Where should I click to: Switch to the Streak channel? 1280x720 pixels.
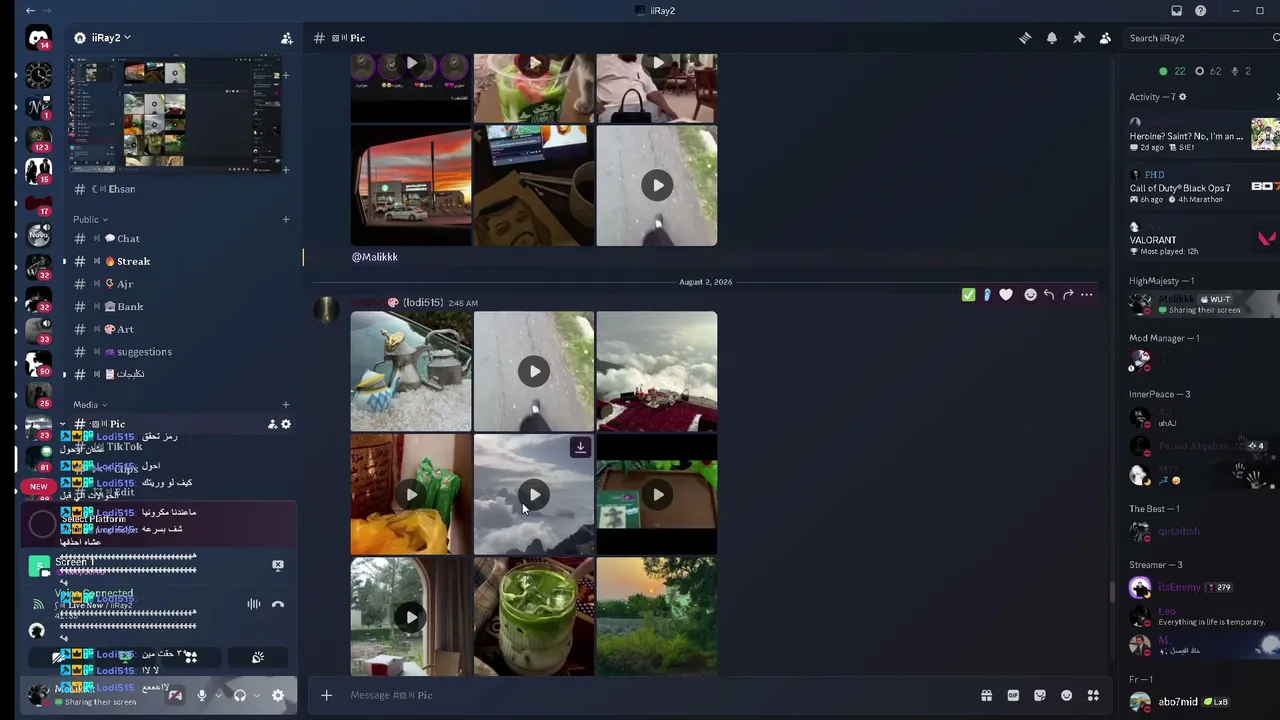(180, 261)
